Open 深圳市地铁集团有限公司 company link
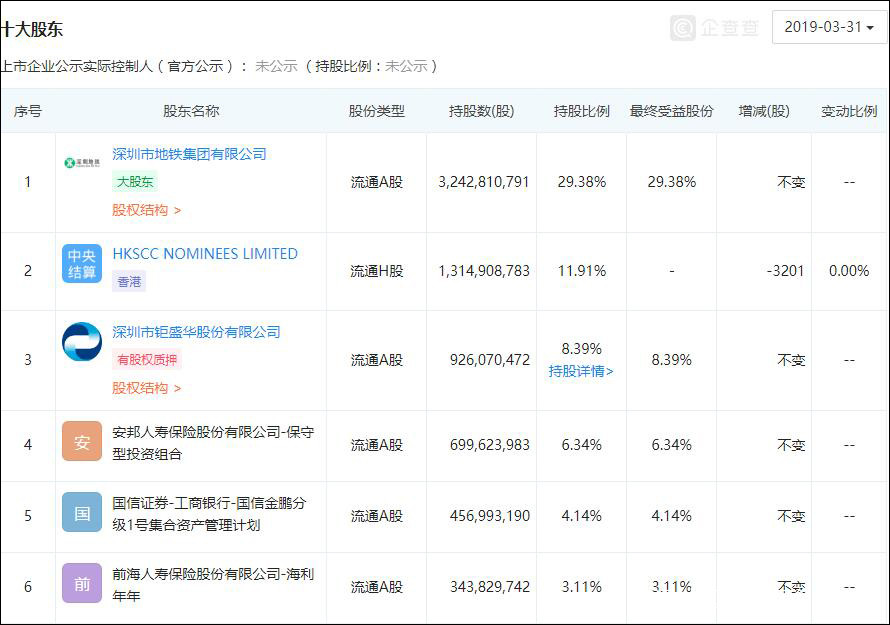 190,154
